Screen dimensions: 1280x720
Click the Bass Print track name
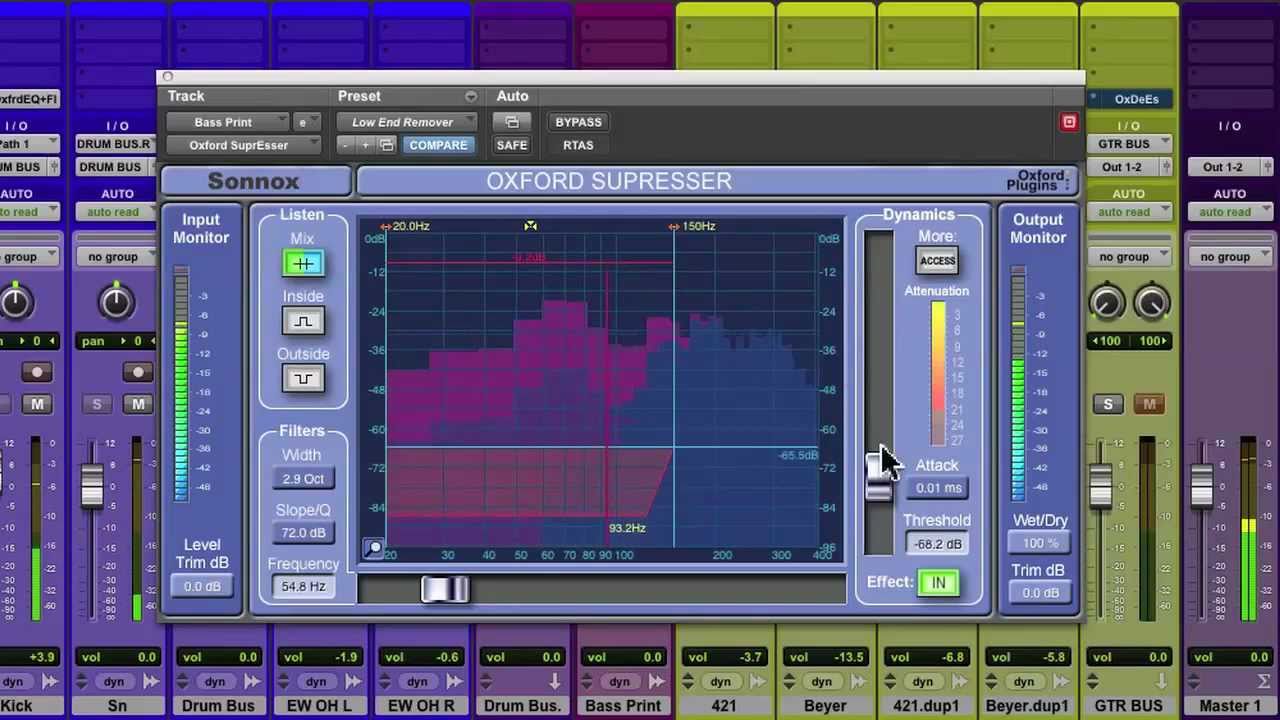(x=622, y=706)
